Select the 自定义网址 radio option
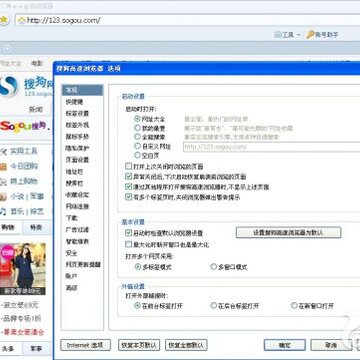This screenshot has height=360, width=360. pos(137,146)
